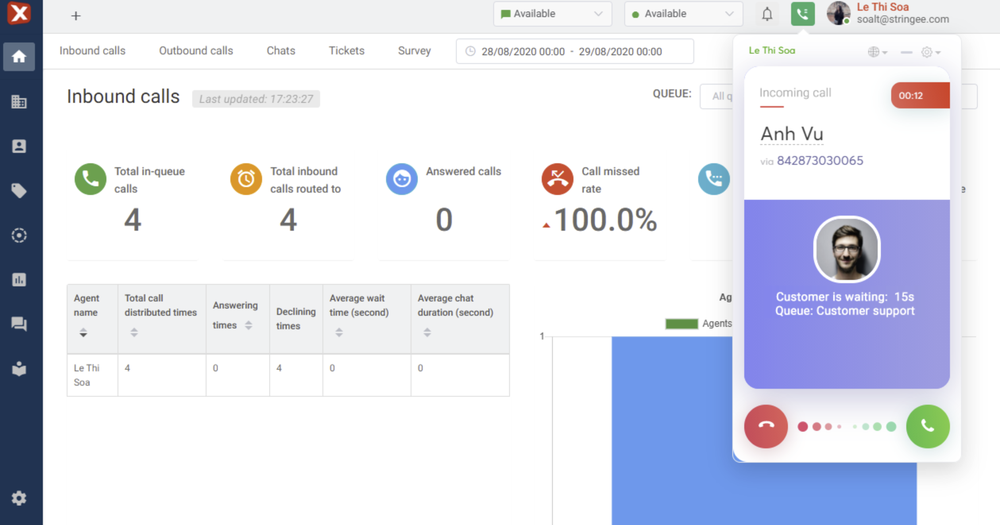The image size is (1000, 525).
Task: Open the settings gear in sidebar
Action: [19, 498]
